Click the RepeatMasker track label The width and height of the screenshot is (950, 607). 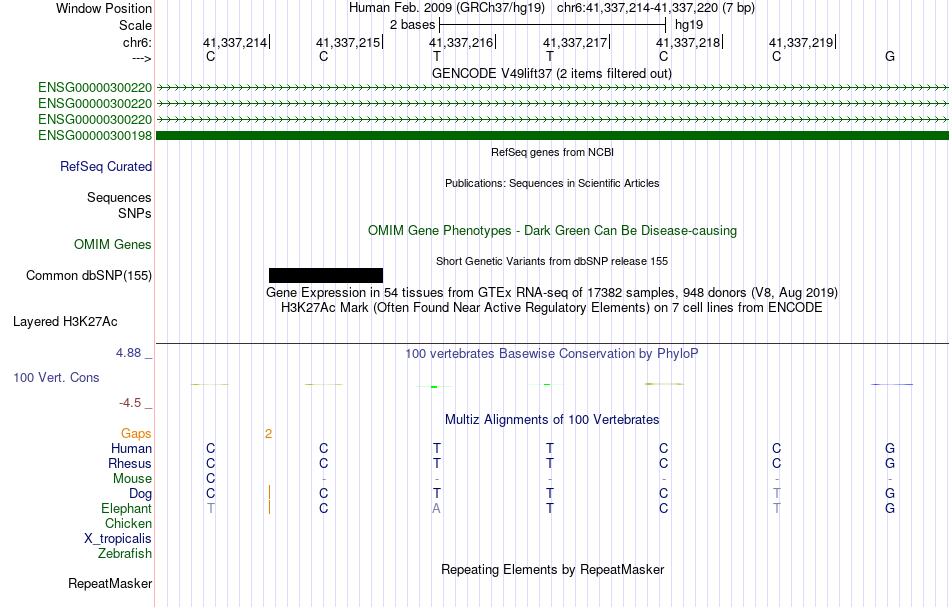click(x=110, y=583)
